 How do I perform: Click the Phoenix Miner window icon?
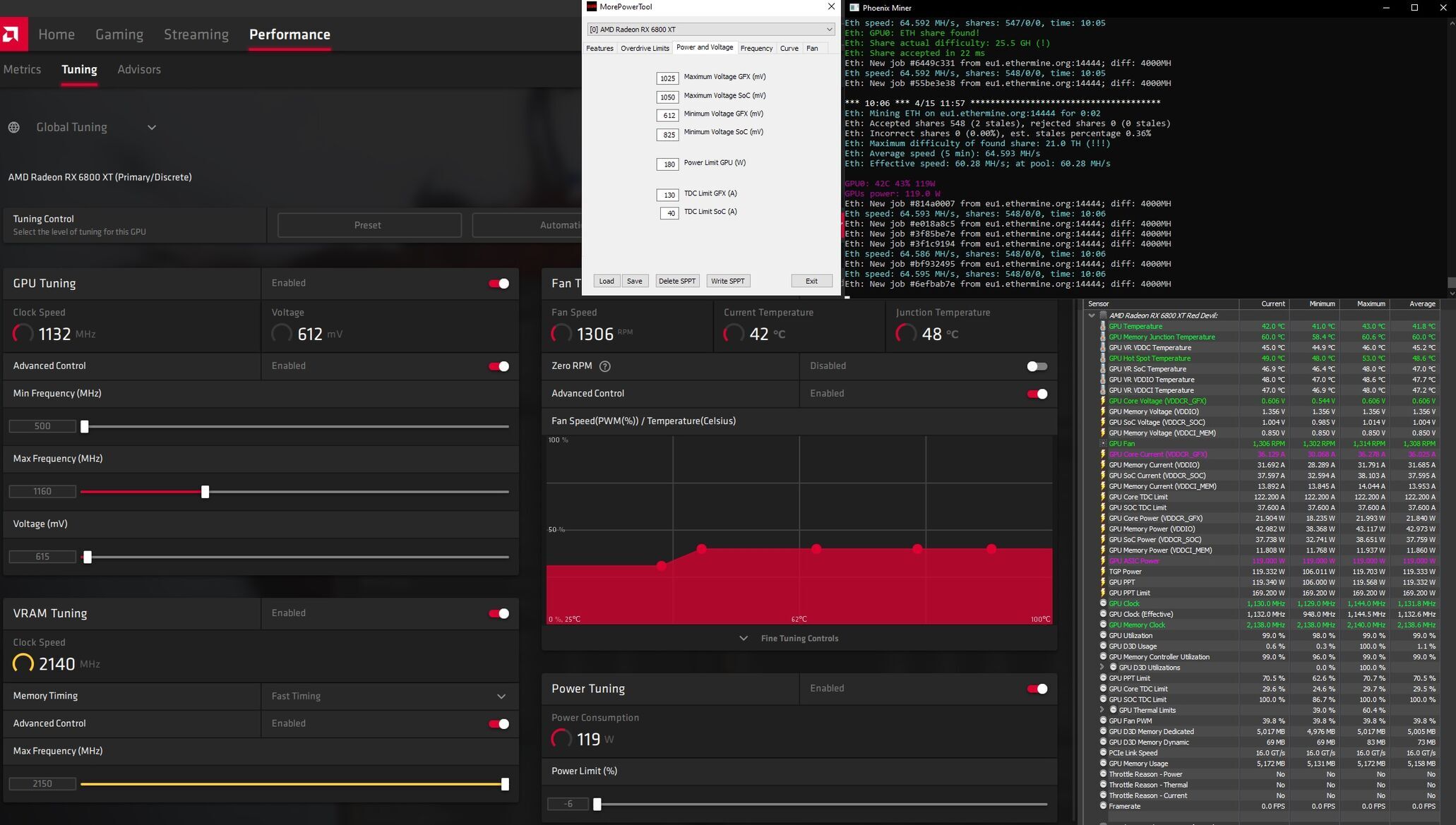pos(854,8)
